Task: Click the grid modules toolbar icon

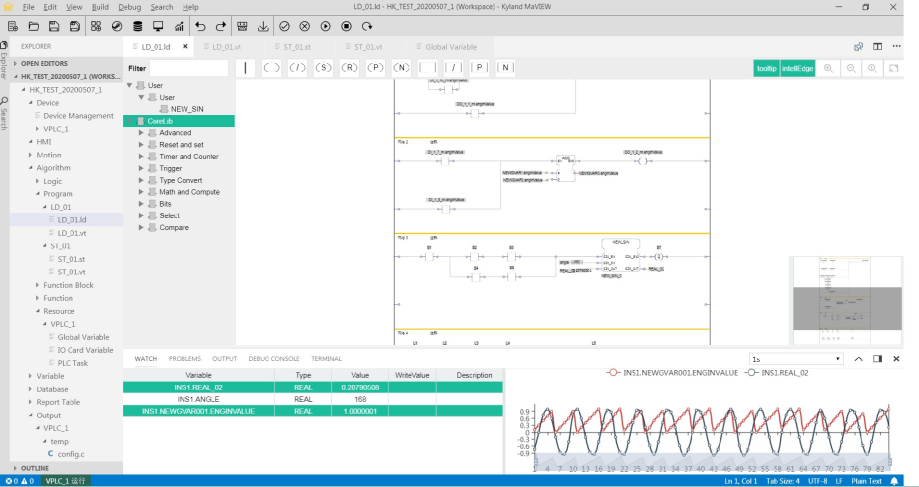Action: (x=96, y=26)
